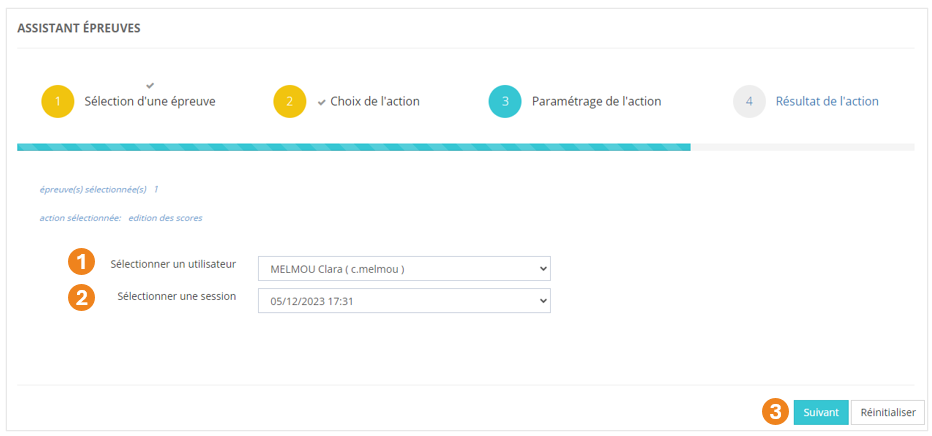Select the Paramétrage de l'action step
932x436 pixels.
(x=596, y=102)
